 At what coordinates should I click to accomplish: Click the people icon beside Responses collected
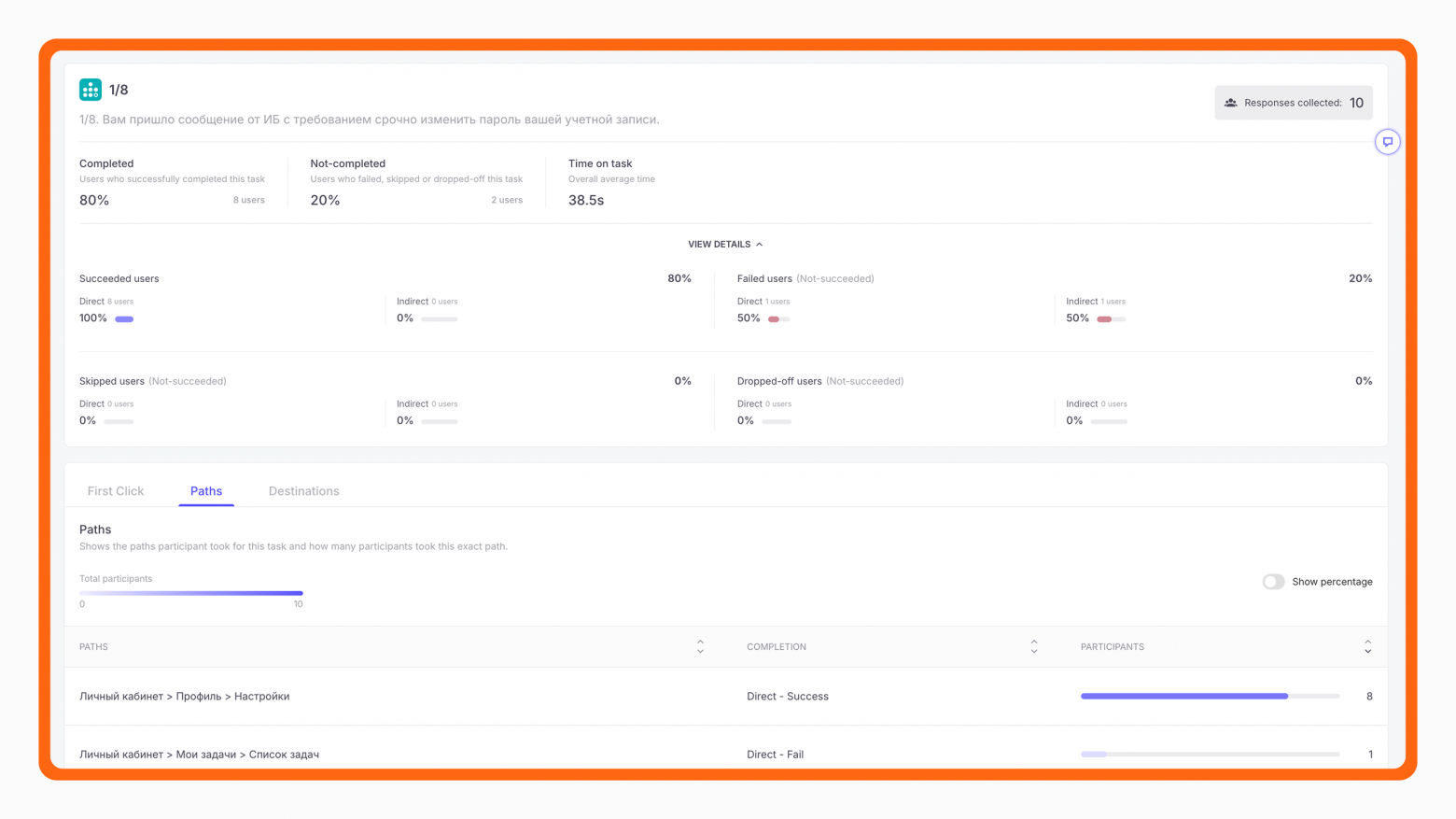tap(1231, 103)
